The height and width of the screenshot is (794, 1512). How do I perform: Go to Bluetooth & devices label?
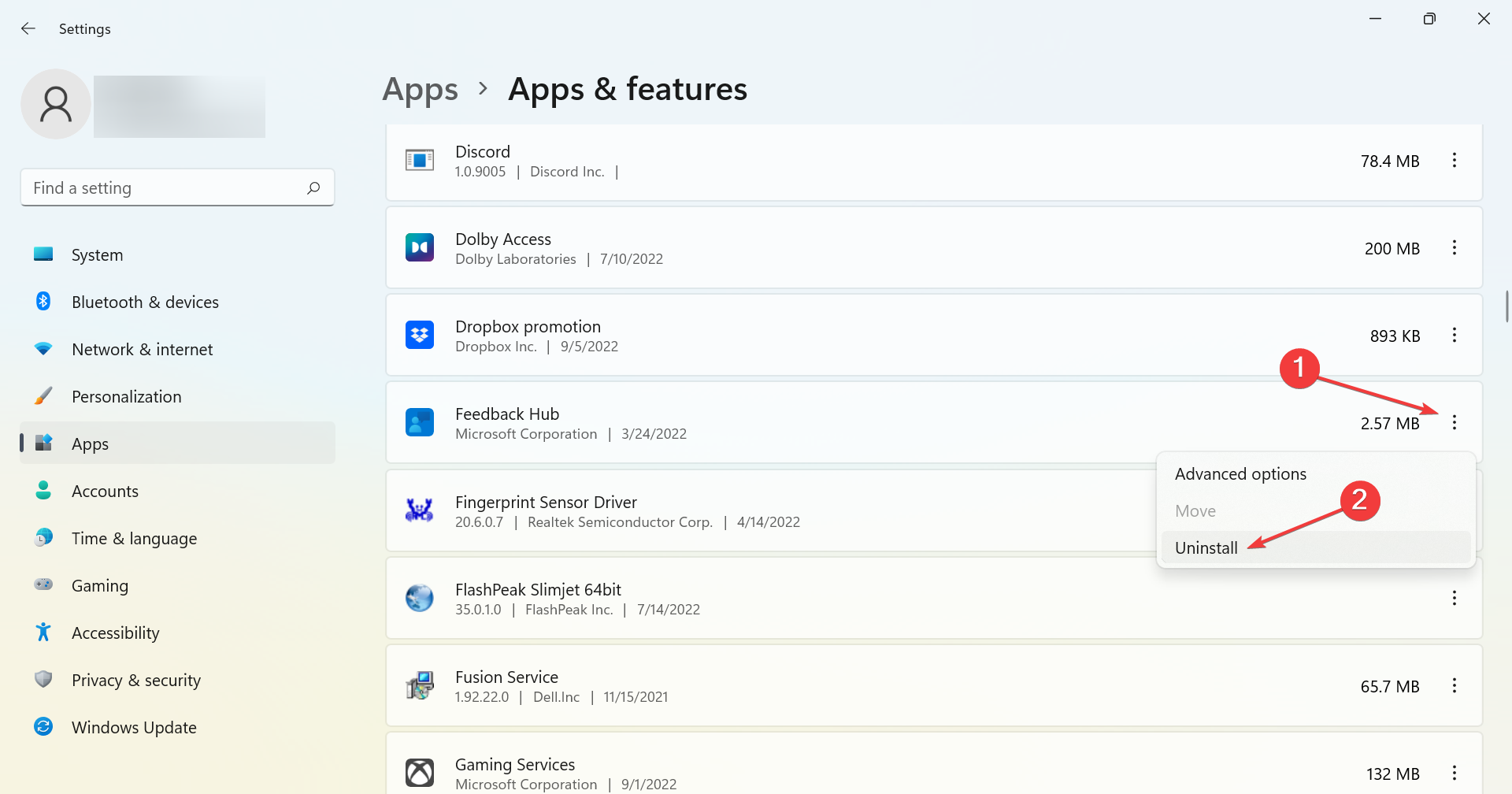(x=145, y=302)
